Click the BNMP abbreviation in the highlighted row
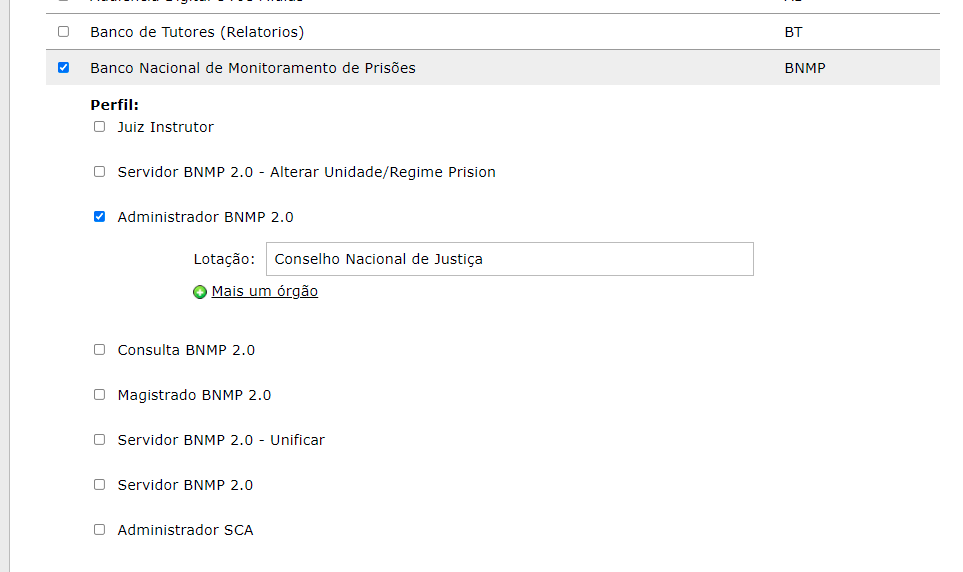 tap(805, 68)
